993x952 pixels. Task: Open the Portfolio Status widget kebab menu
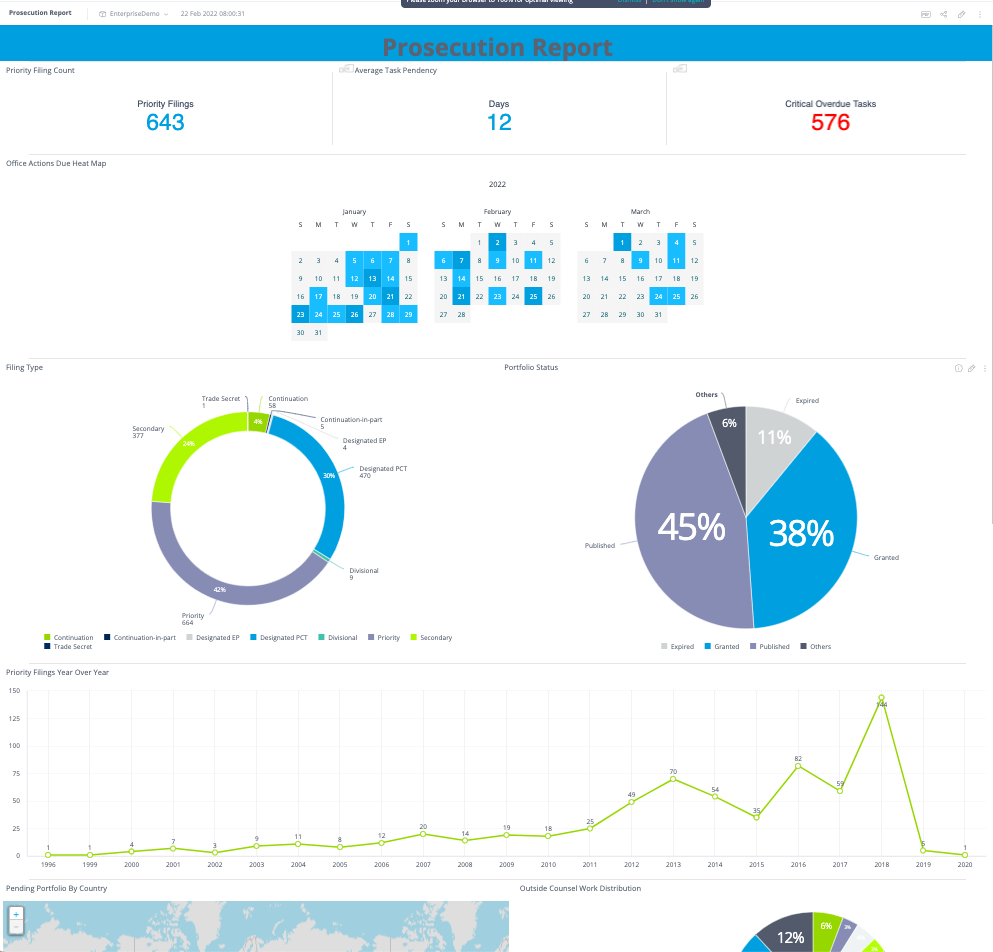(985, 368)
